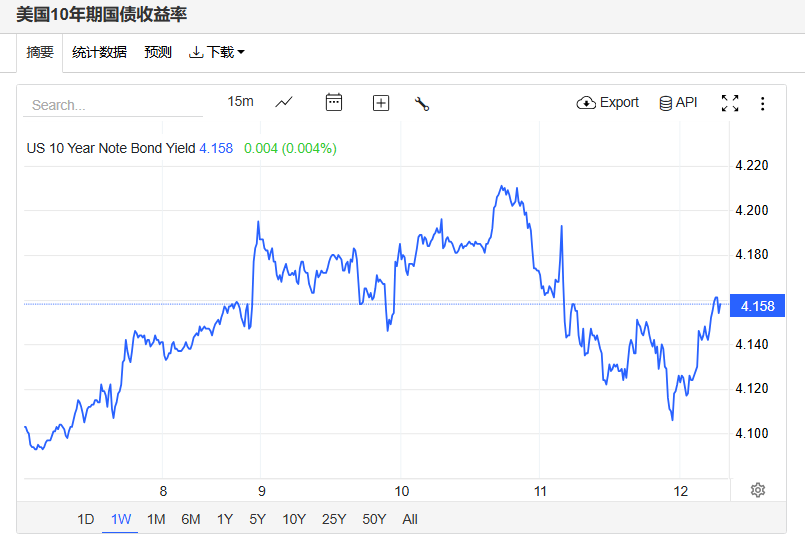The height and width of the screenshot is (544, 805).
Task: Click the 4.220 y-axis label
Action: [x=752, y=165]
